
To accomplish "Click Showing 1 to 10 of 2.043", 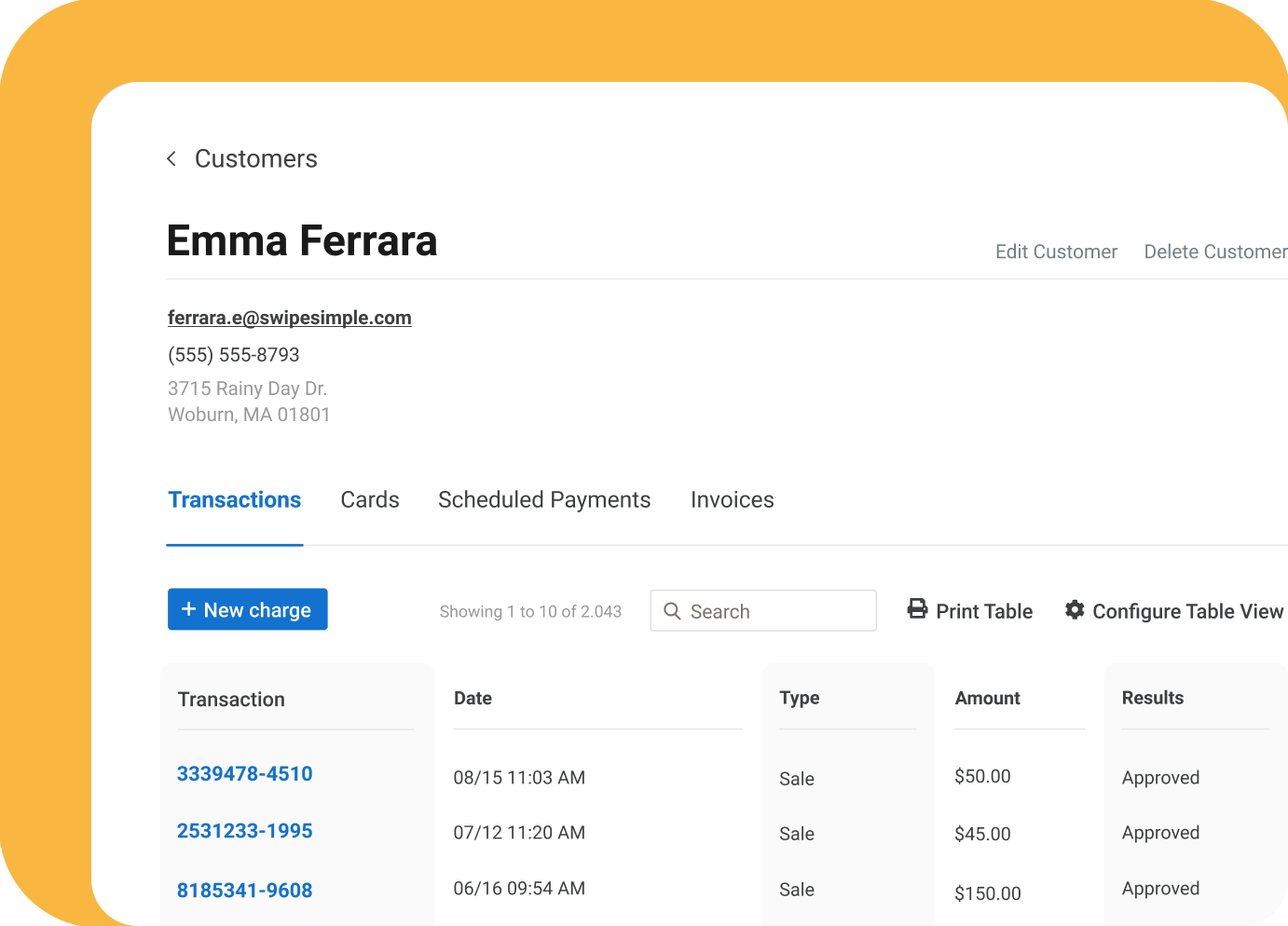I will (530, 612).
